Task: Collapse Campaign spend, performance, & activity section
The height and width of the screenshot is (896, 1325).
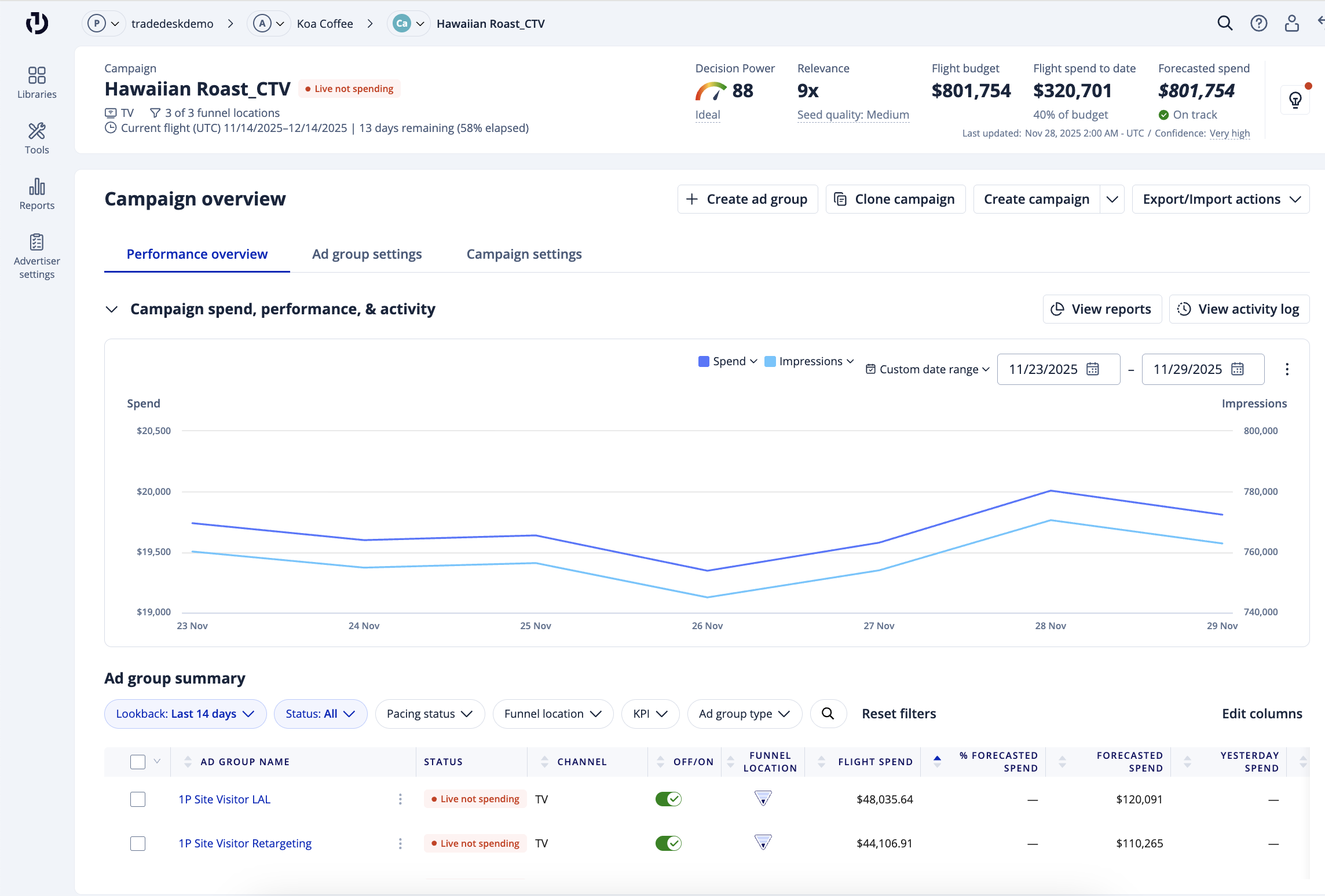Action: pyautogui.click(x=112, y=309)
